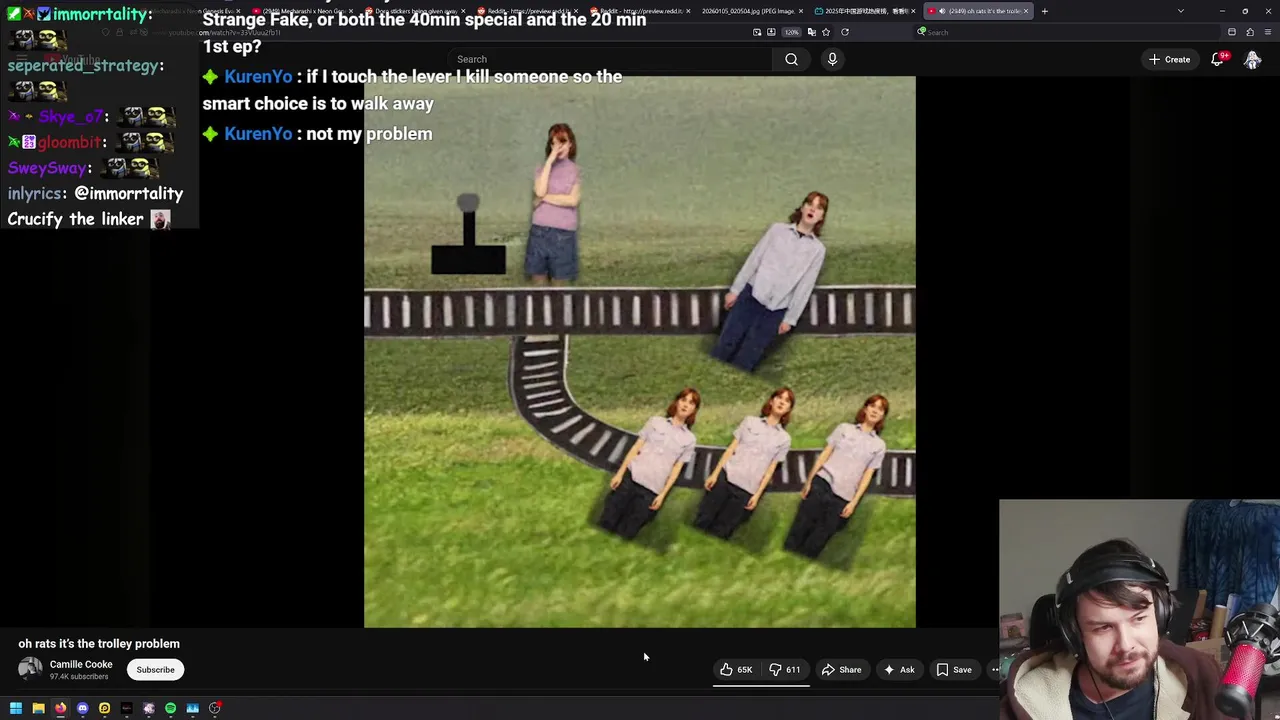Image resolution: width=1280 pixels, height=720 pixels.
Task: Click username 'seperated_strategy' in chat overlay
Action: pos(83,66)
